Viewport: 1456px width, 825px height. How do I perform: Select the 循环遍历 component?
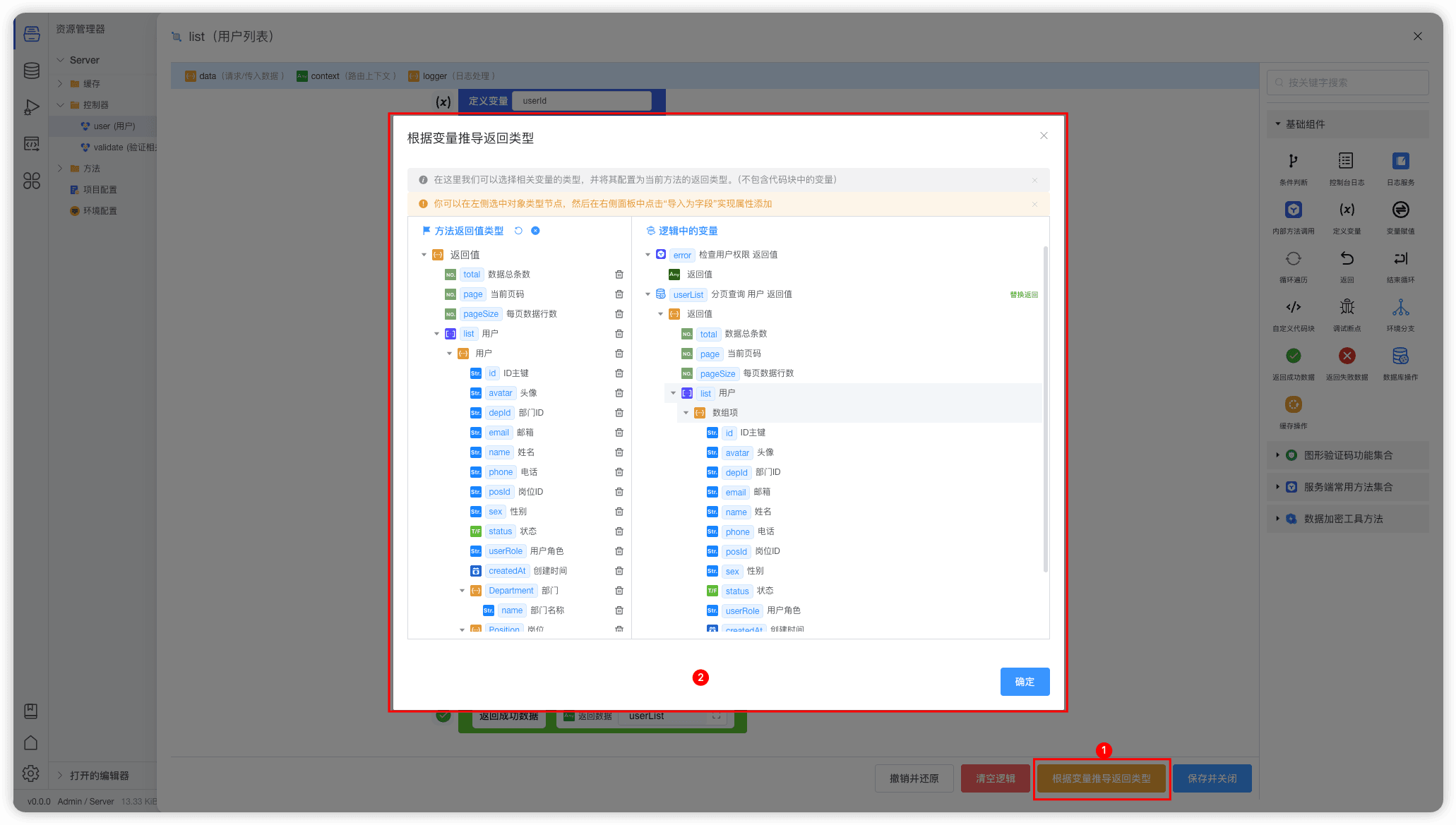tap(1293, 267)
